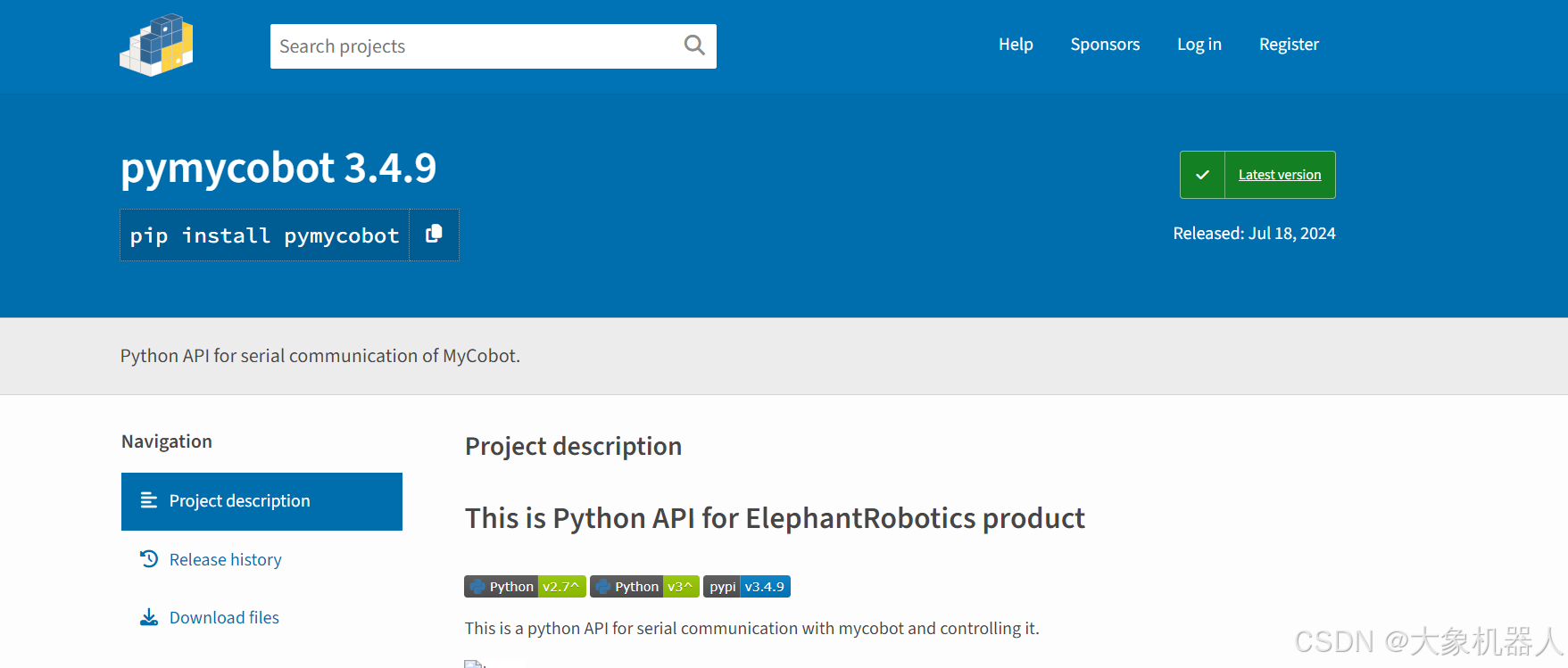Viewport: 1568px width, 668px height.
Task: Click the green checkmark icon
Action: [1202, 175]
